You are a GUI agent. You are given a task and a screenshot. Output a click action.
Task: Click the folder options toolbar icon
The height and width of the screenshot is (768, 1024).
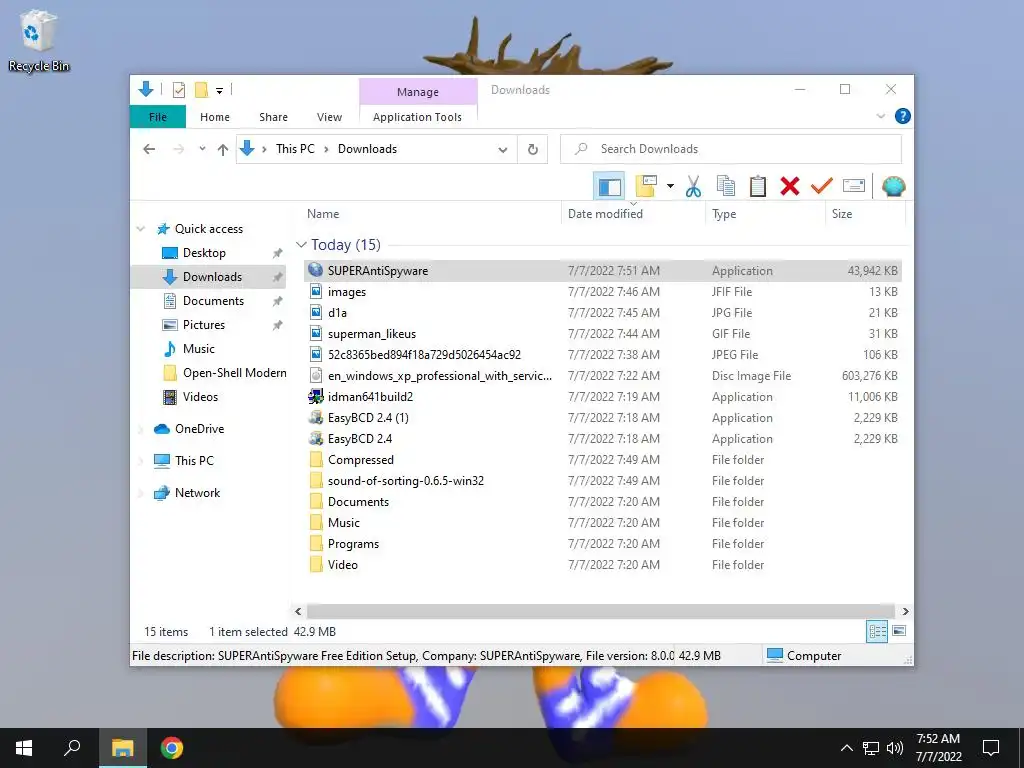point(646,187)
